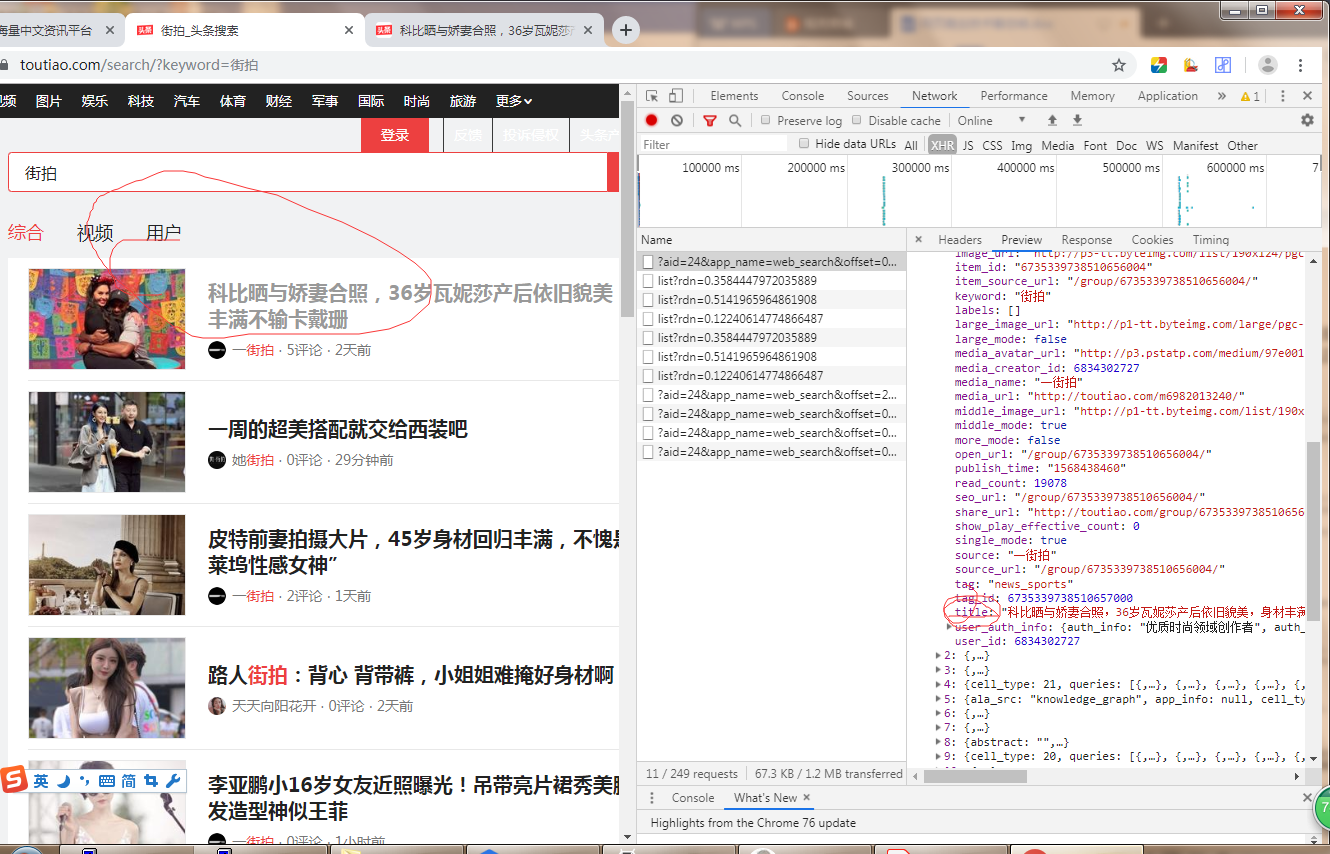The width and height of the screenshot is (1330, 854).
Task: Check Disable cache option
Action: pos(856,120)
